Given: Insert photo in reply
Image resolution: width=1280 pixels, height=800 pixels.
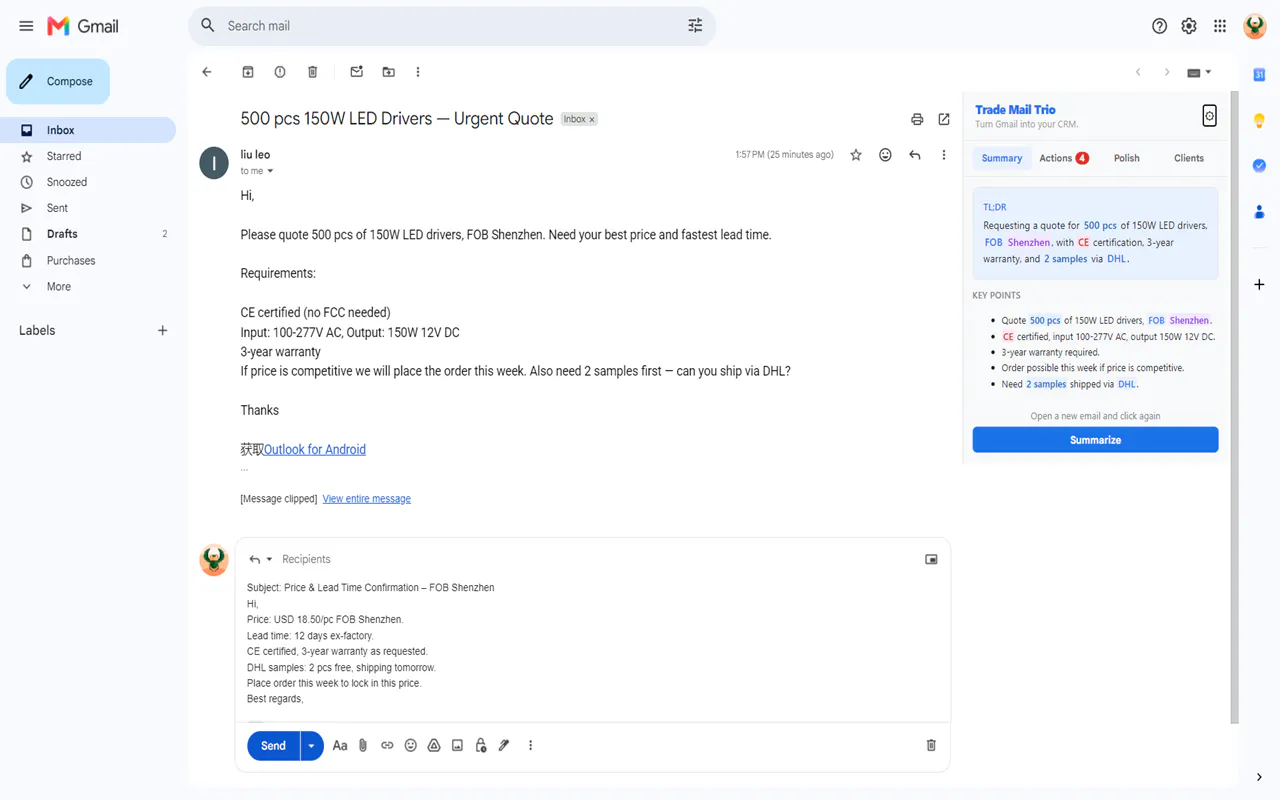Looking at the screenshot, I should coord(457,746).
